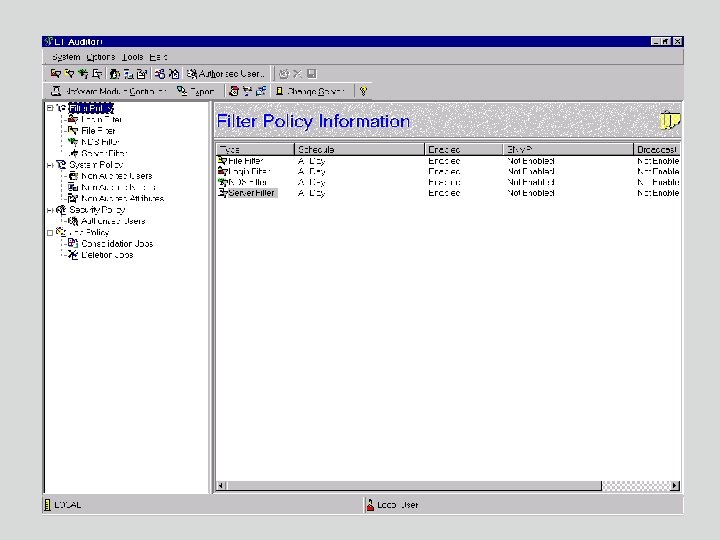Click the first icon in the top toolbar

(x=56, y=74)
